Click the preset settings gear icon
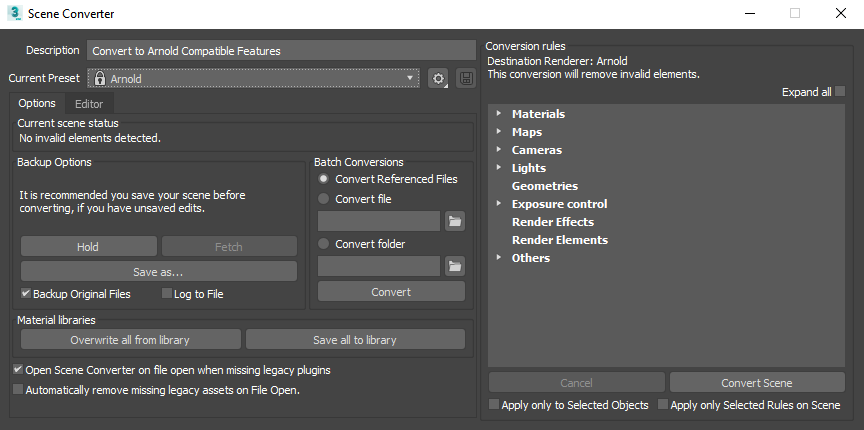Image resolution: width=864 pixels, height=430 pixels. pos(437,78)
